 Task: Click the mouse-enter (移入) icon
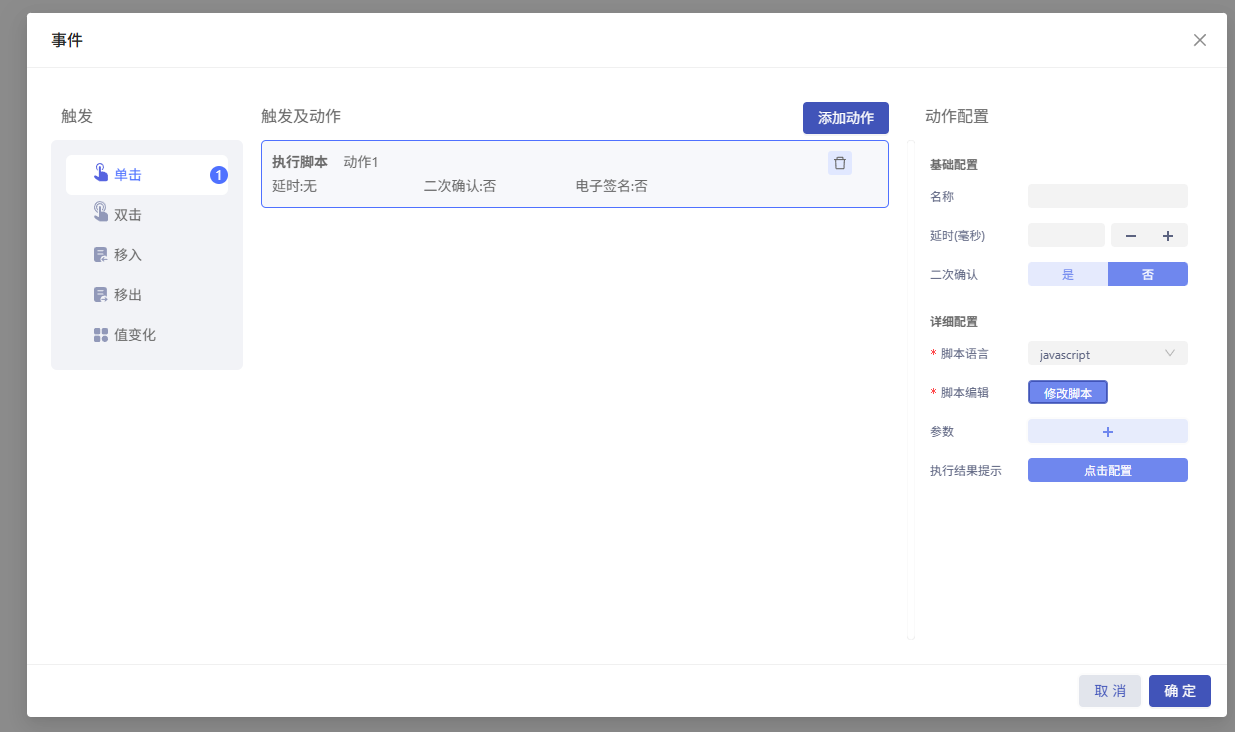coord(100,255)
